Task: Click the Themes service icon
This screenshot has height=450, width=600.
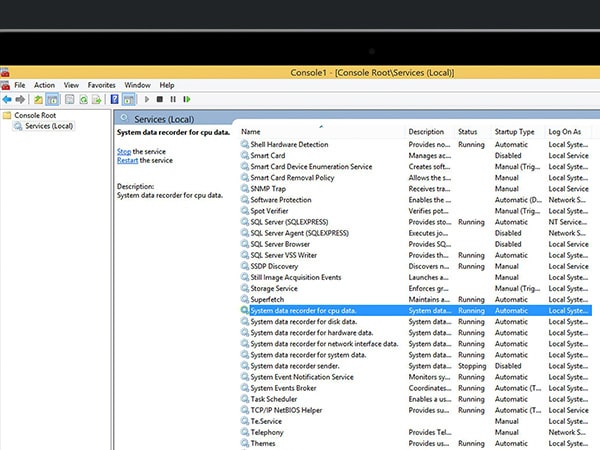Action: [245, 443]
